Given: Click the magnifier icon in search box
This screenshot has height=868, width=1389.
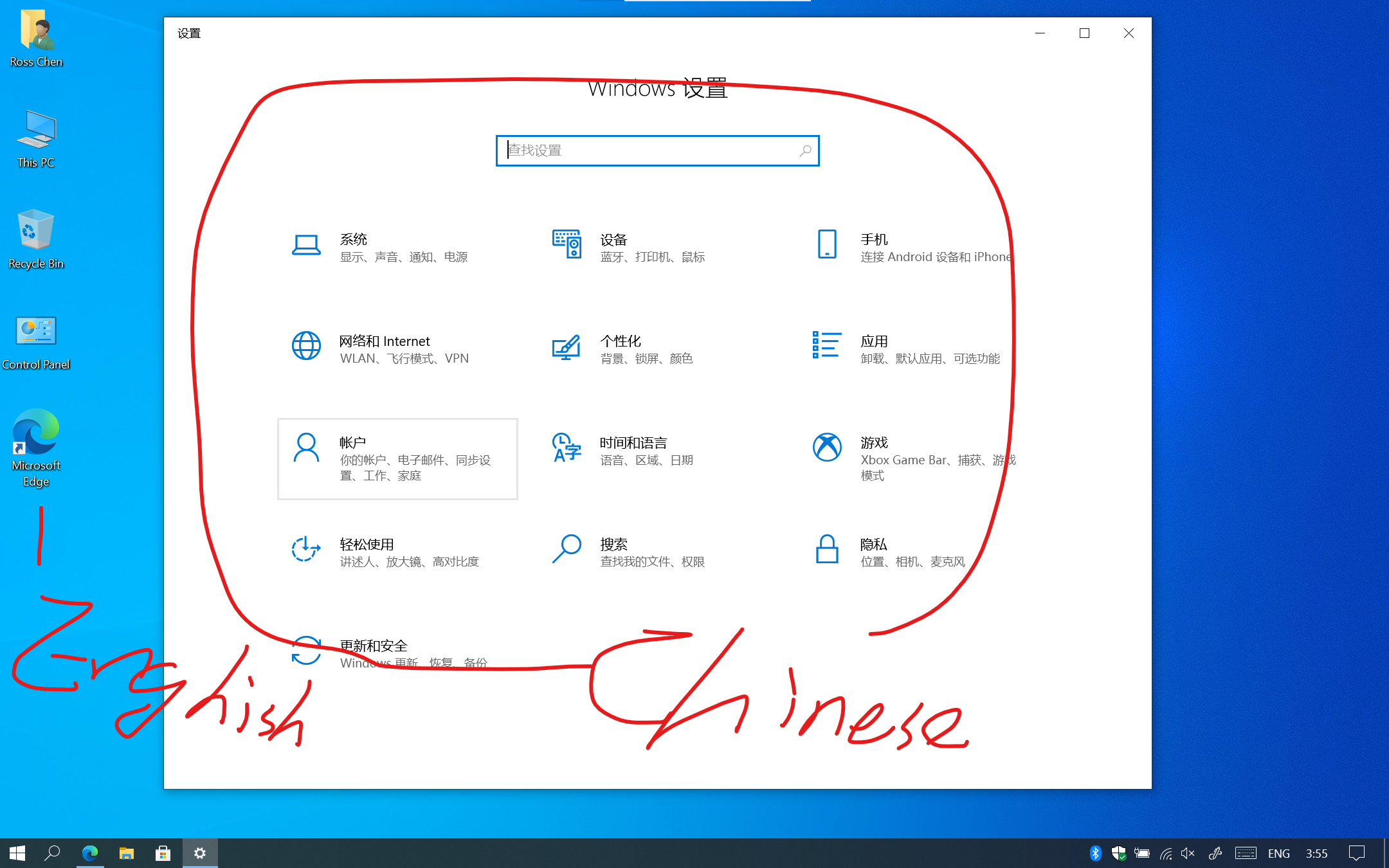Looking at the screenshot, I should click(805, 150).
